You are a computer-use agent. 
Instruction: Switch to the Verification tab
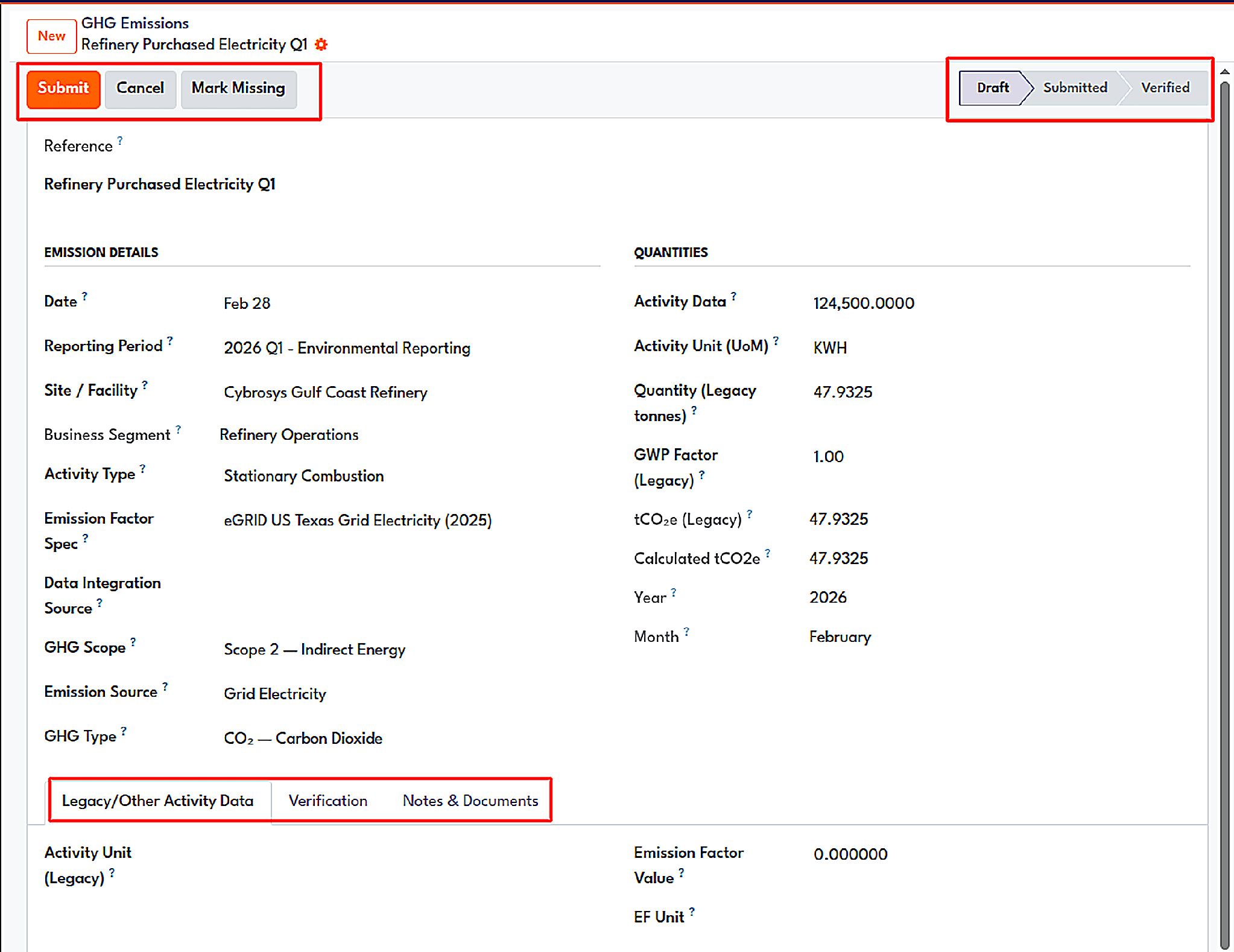tap(328, 801)
